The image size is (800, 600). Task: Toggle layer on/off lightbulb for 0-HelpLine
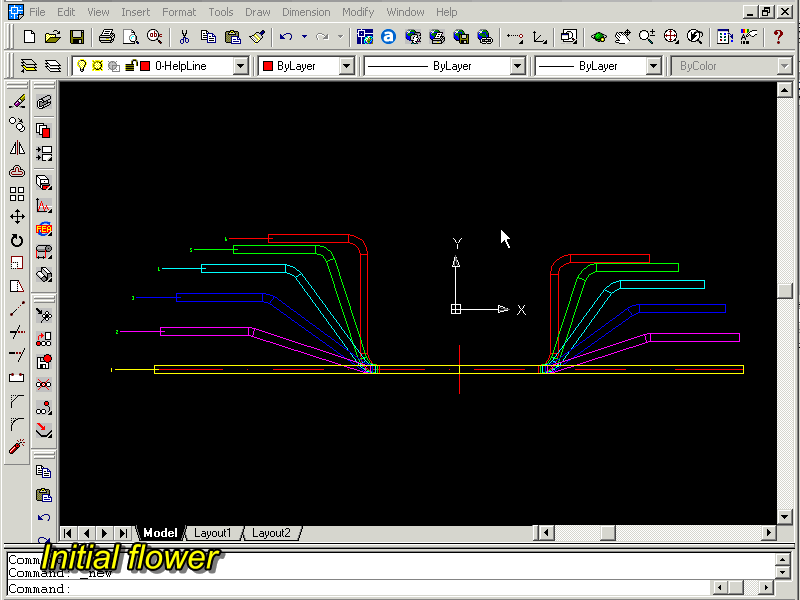click(x=82, y=66)
